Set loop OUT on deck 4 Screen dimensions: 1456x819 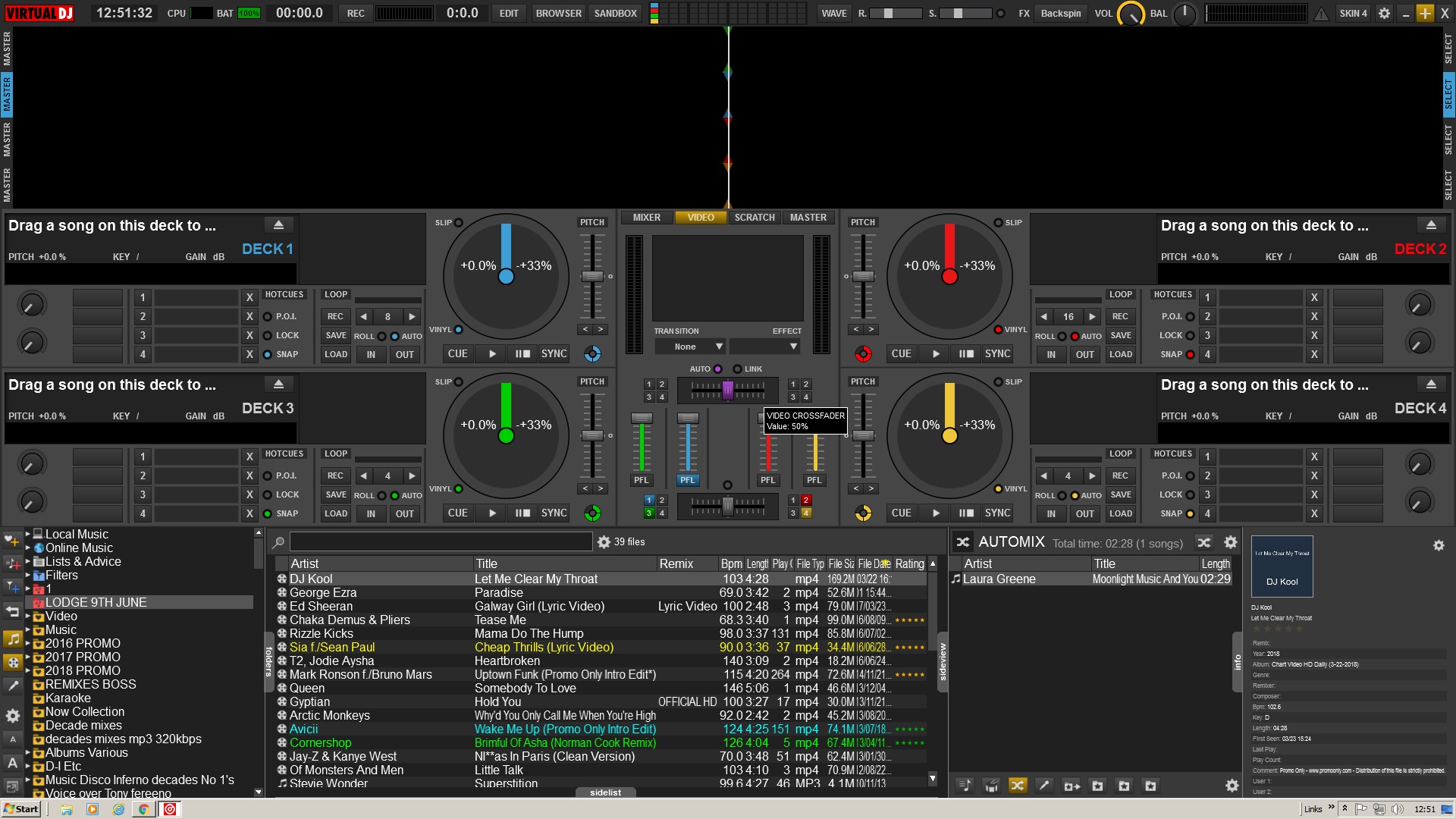tap(1085, 513)
